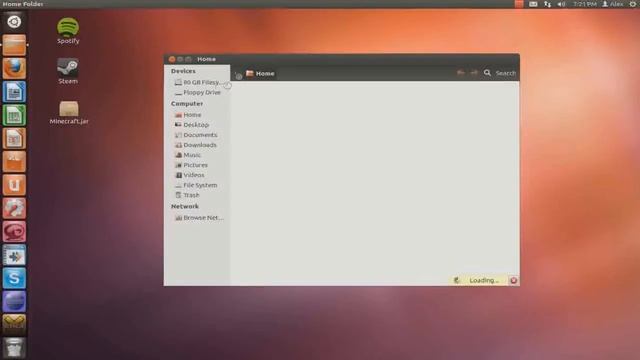Open session gear menu in top panel
Viewport: 640px width, 360px height.
633,4
